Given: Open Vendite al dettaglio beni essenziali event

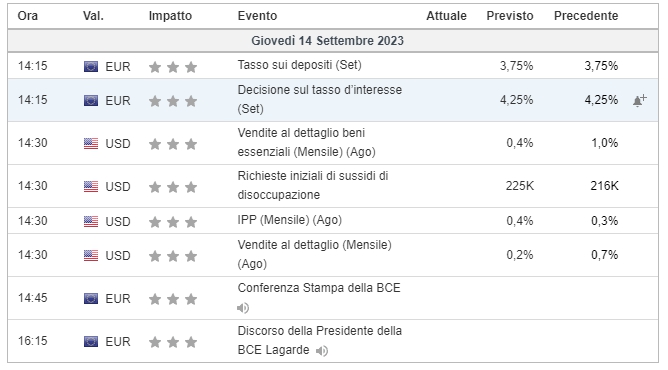Looking at the screenshot, I should (306, 142).
